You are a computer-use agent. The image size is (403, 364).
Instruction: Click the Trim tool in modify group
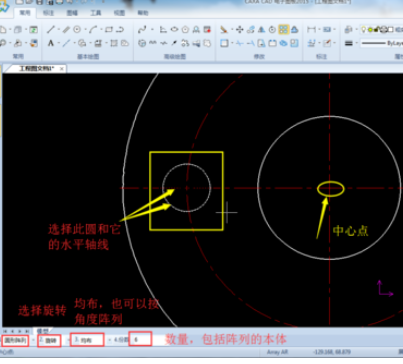239,43
